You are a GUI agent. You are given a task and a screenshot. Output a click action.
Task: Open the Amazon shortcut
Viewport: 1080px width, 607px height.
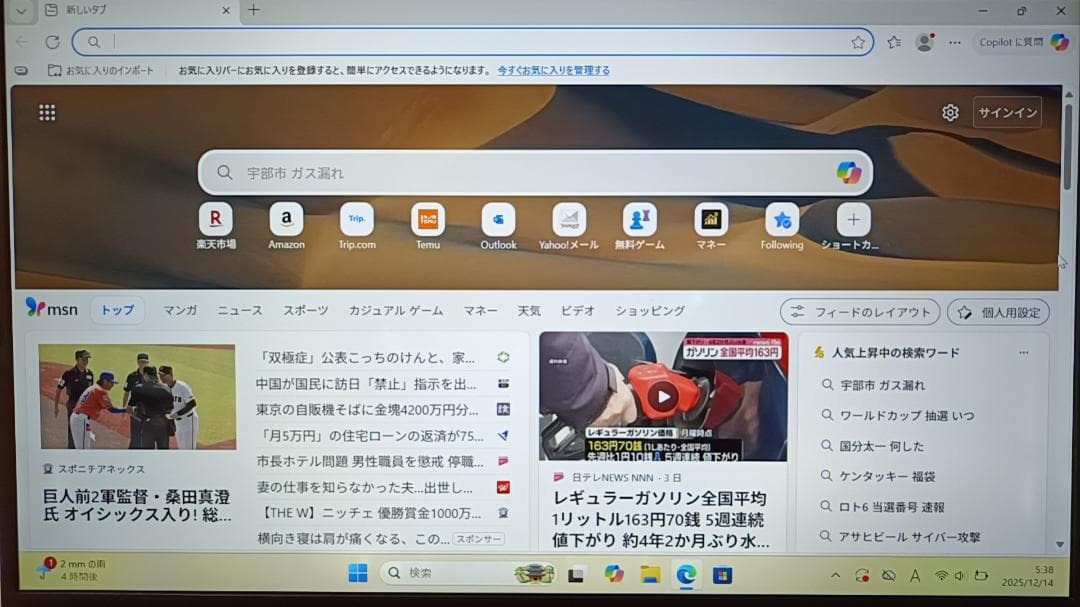pyautogui.click(x=286, y=219)
